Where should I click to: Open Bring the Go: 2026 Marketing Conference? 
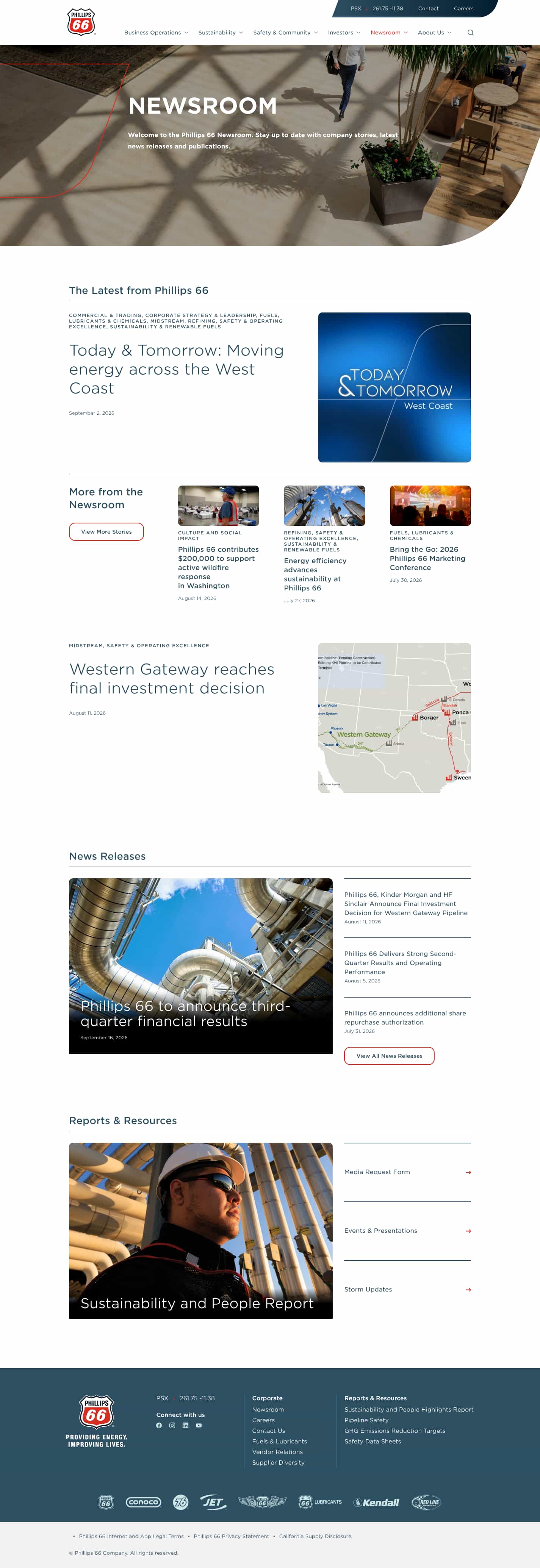click(428, 558)
